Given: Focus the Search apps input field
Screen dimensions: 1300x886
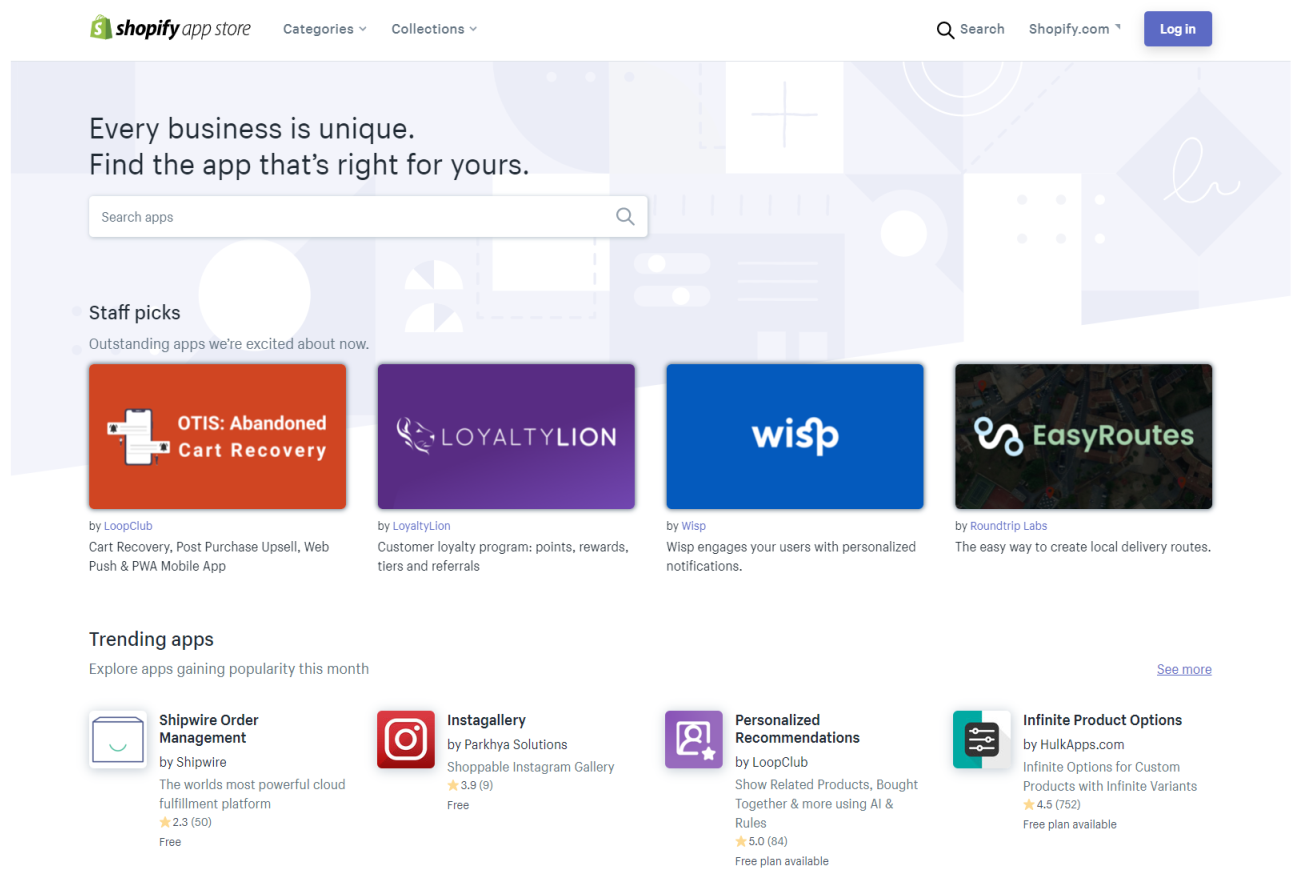Looking at the screenshot, I should coord(368,216).
